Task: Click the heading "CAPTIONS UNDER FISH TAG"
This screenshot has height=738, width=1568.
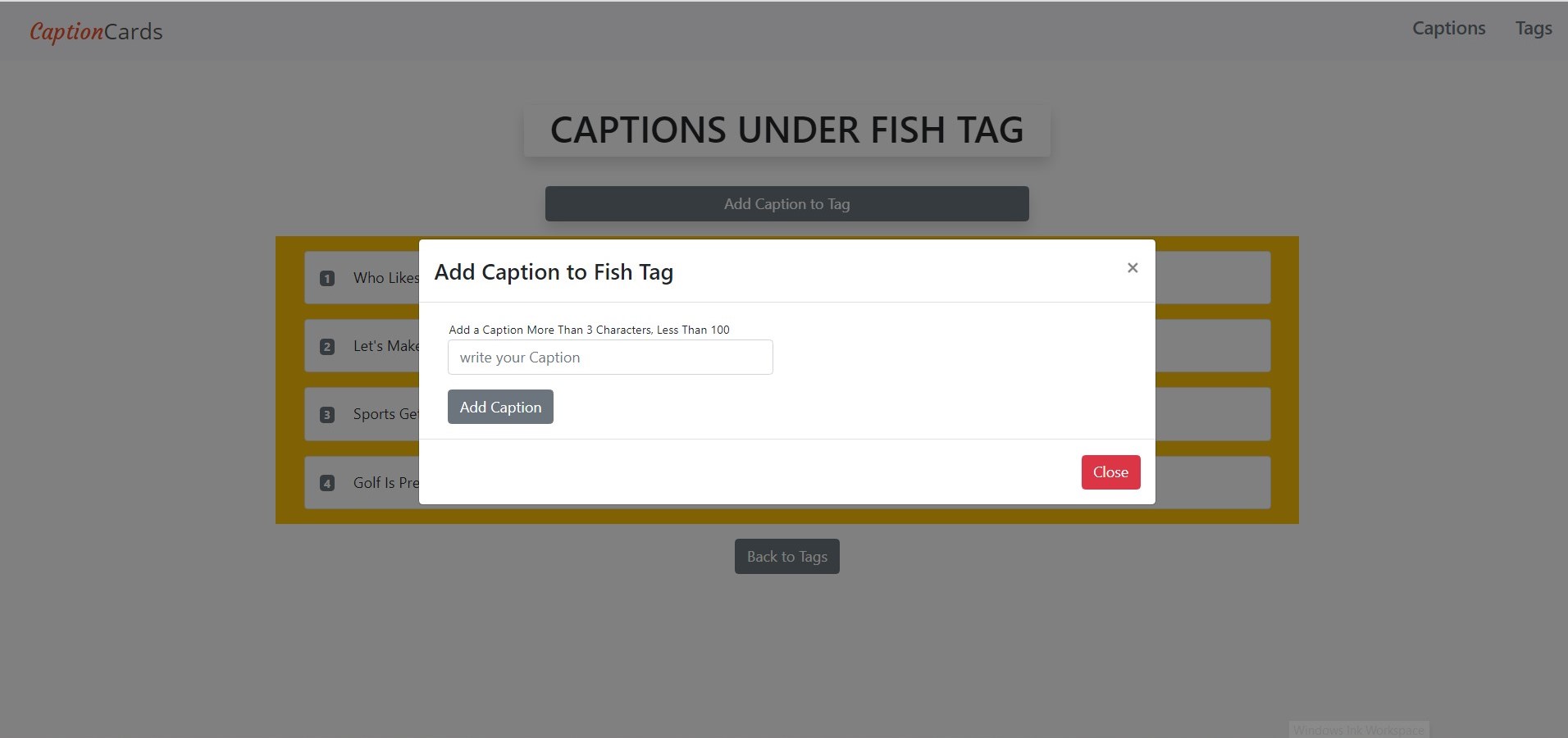Action: click(786, 129)
